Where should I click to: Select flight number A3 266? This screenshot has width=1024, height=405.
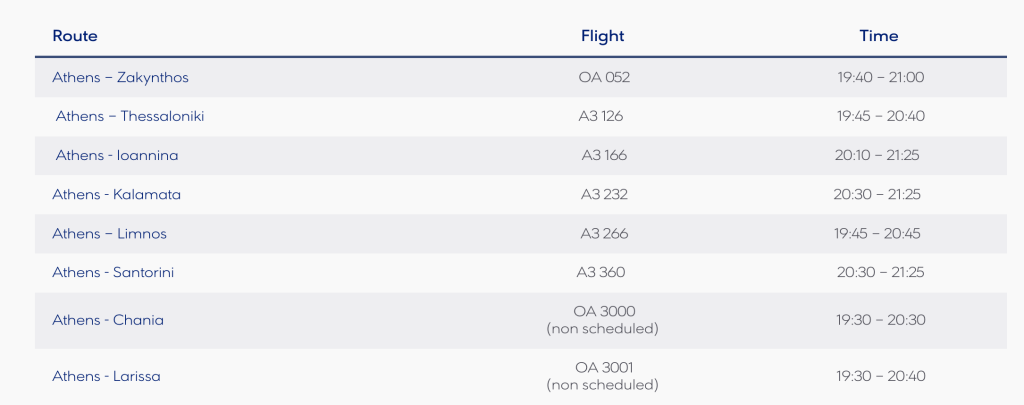pos(604,233)
